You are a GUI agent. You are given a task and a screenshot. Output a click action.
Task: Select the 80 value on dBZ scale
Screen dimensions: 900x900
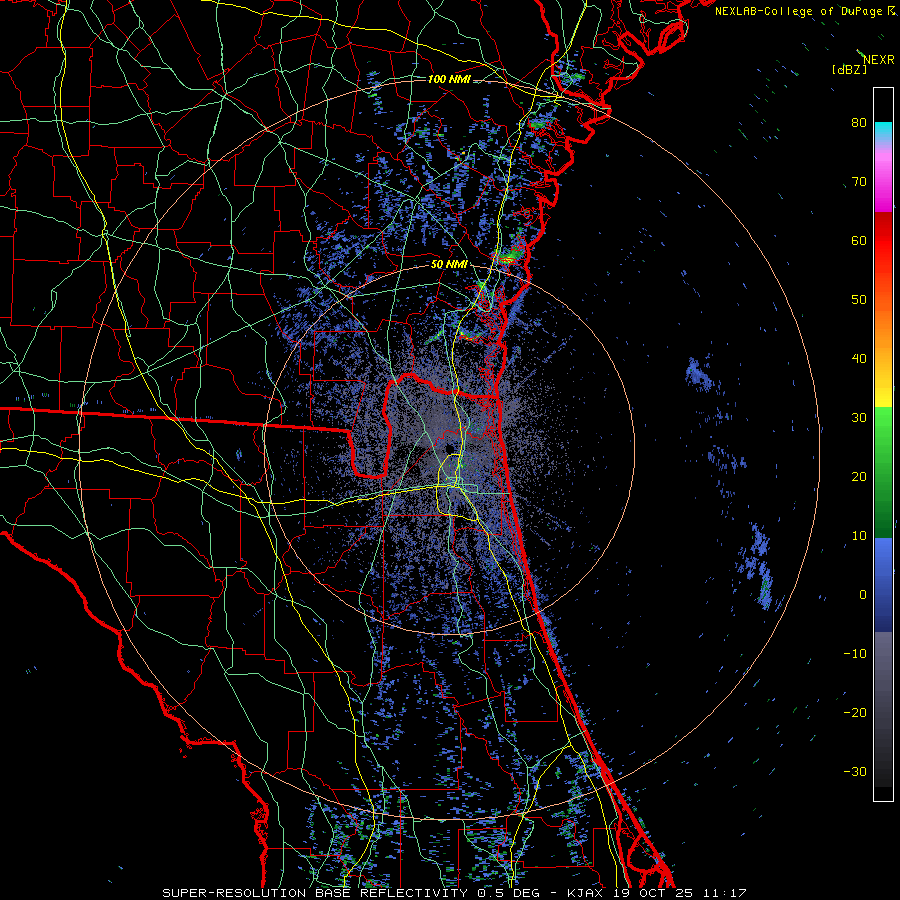click(x=859, y=122)
